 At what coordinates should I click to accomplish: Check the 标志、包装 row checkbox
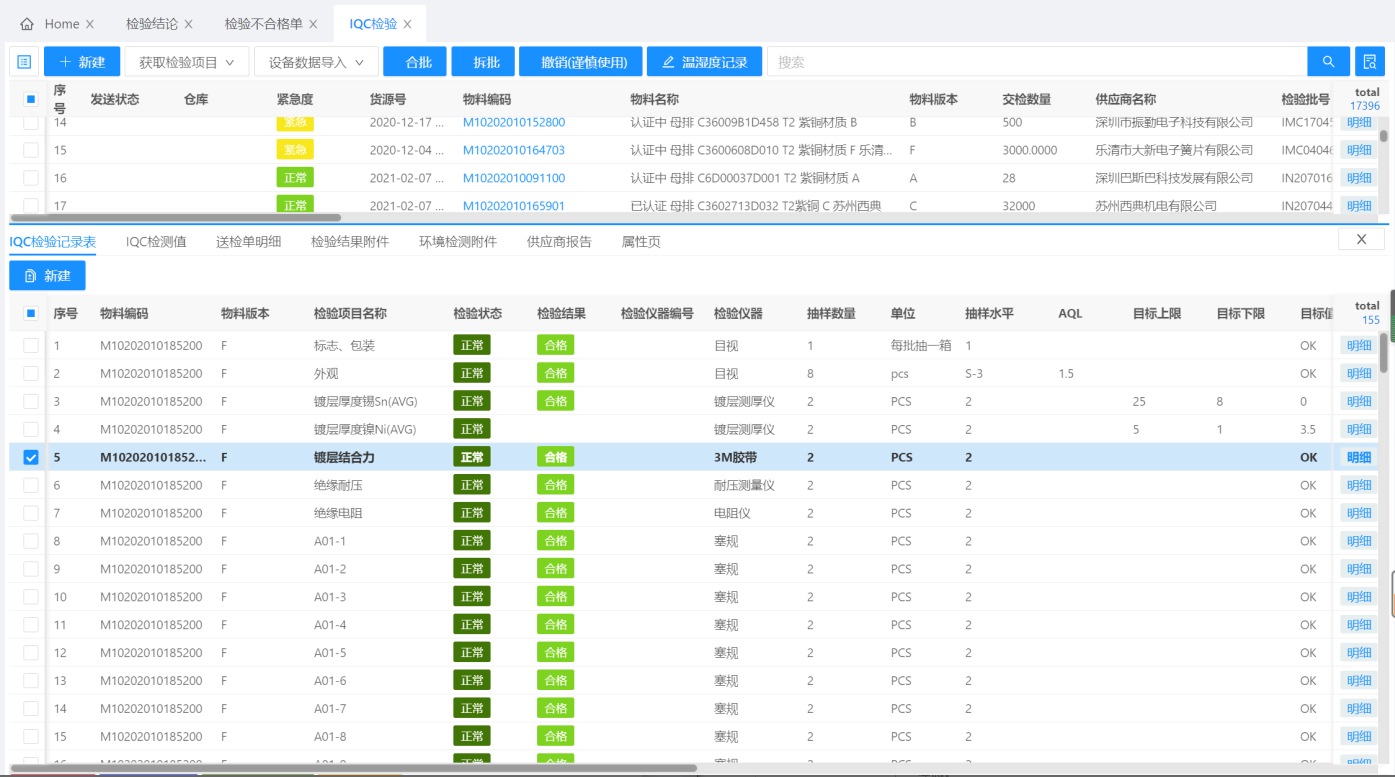click(31, 345)
